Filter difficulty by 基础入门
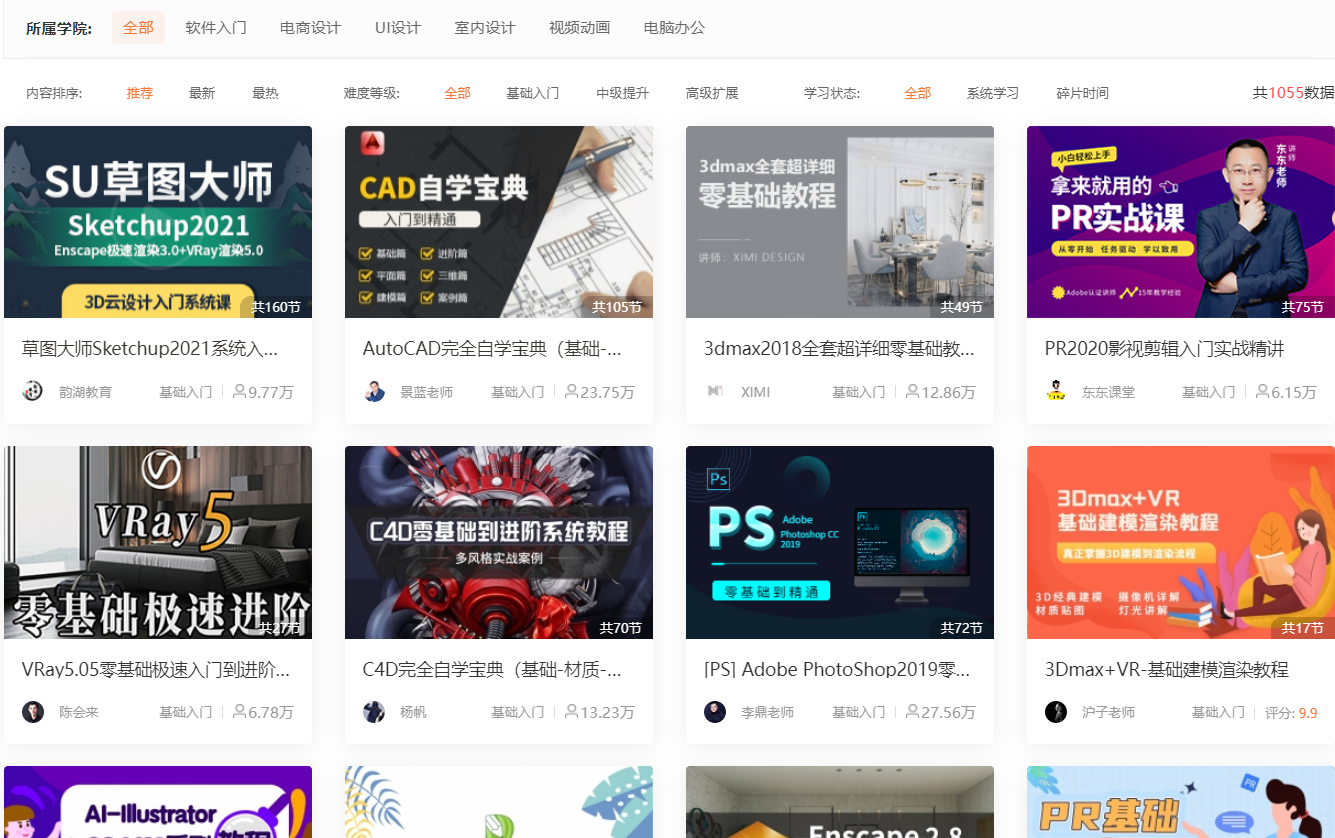 coord(532,93)
